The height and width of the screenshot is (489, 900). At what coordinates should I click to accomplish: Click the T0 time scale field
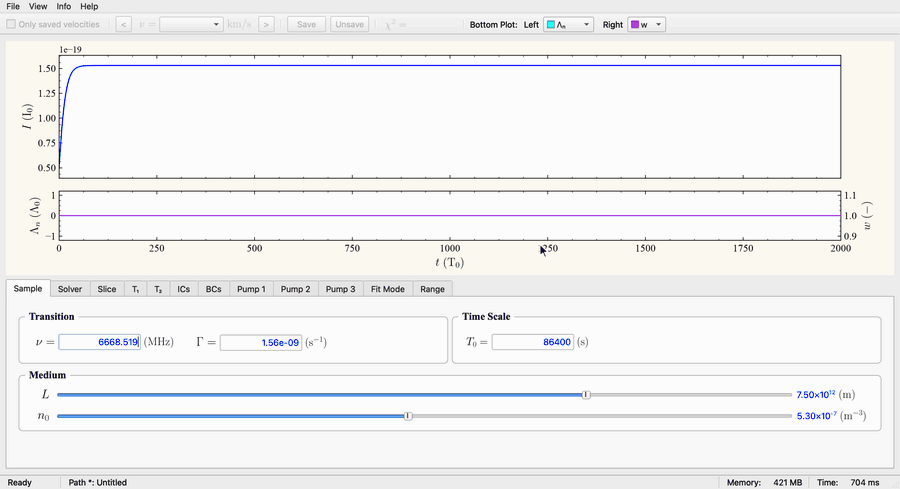click(533, 342)
